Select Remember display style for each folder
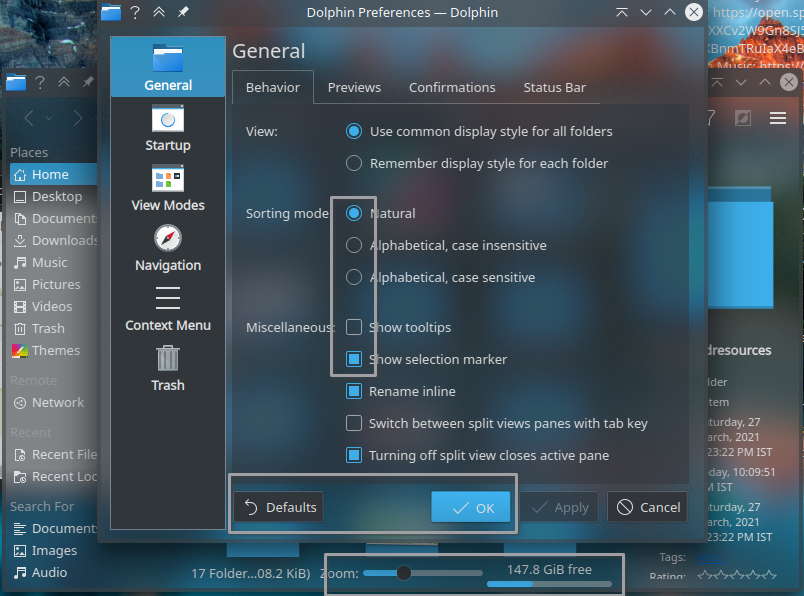 tap(477, 163)
